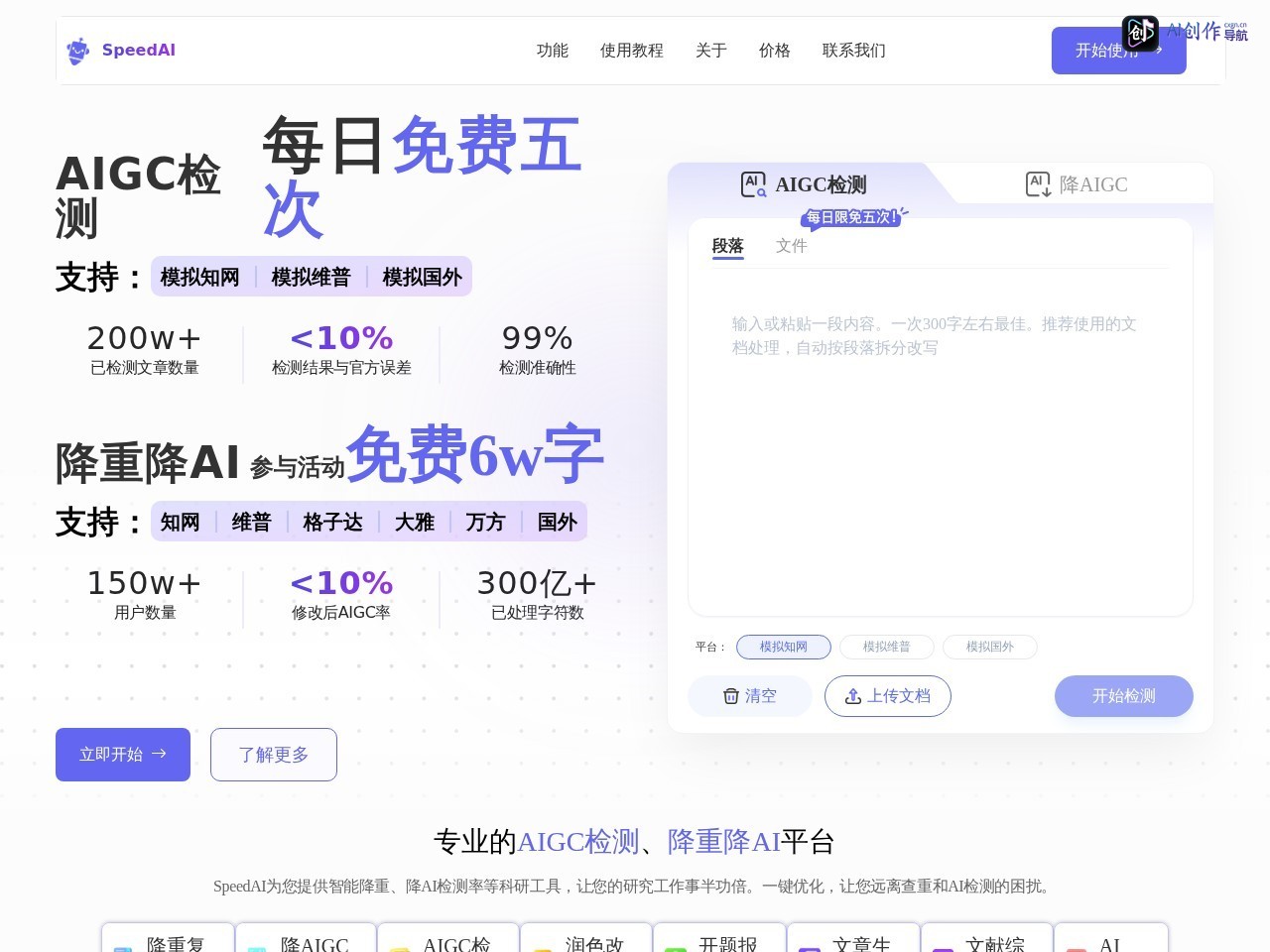Click 知网 in 降重降AI support list

pyautogui.click(x=181, y=522)
